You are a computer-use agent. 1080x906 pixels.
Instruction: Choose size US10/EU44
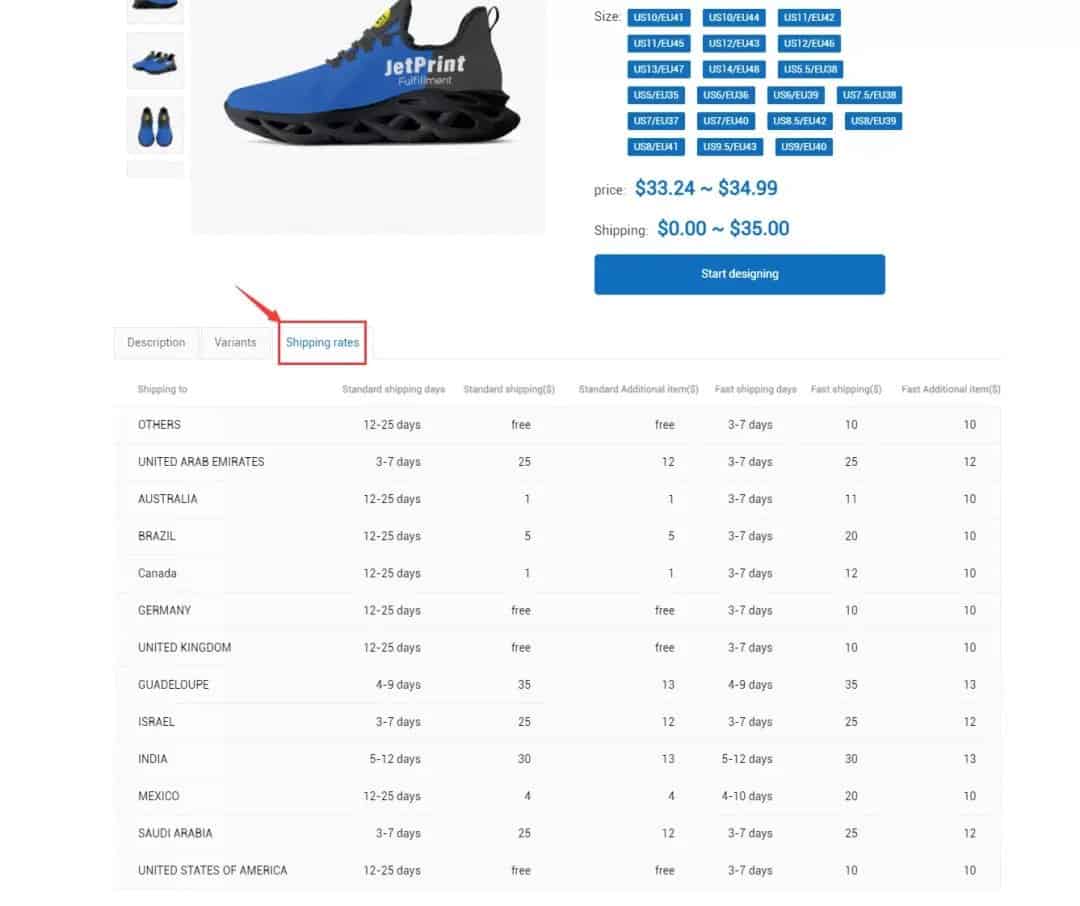[734, 17]
